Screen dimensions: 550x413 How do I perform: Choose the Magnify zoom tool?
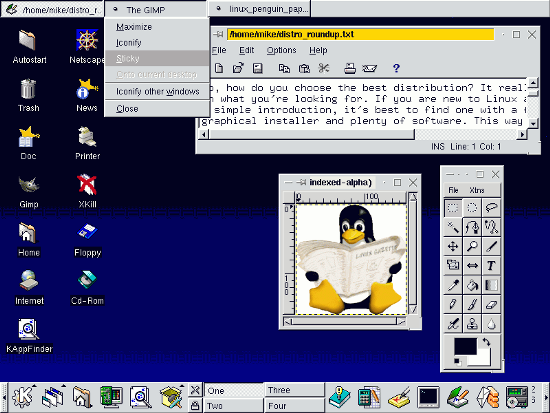(x=472, y=246)
